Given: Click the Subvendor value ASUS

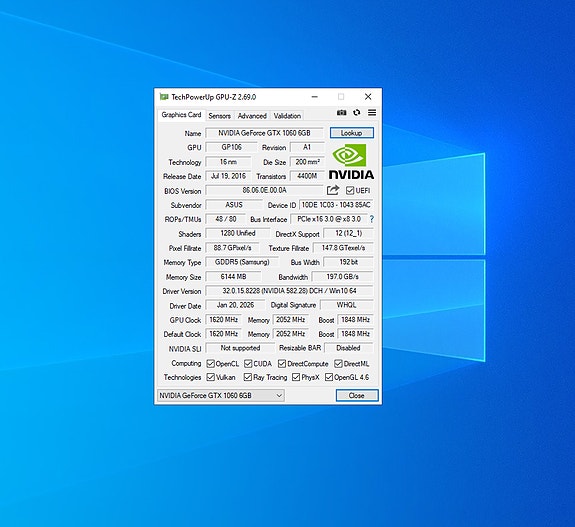Looking at the screenshot, I should pos(234,205).
